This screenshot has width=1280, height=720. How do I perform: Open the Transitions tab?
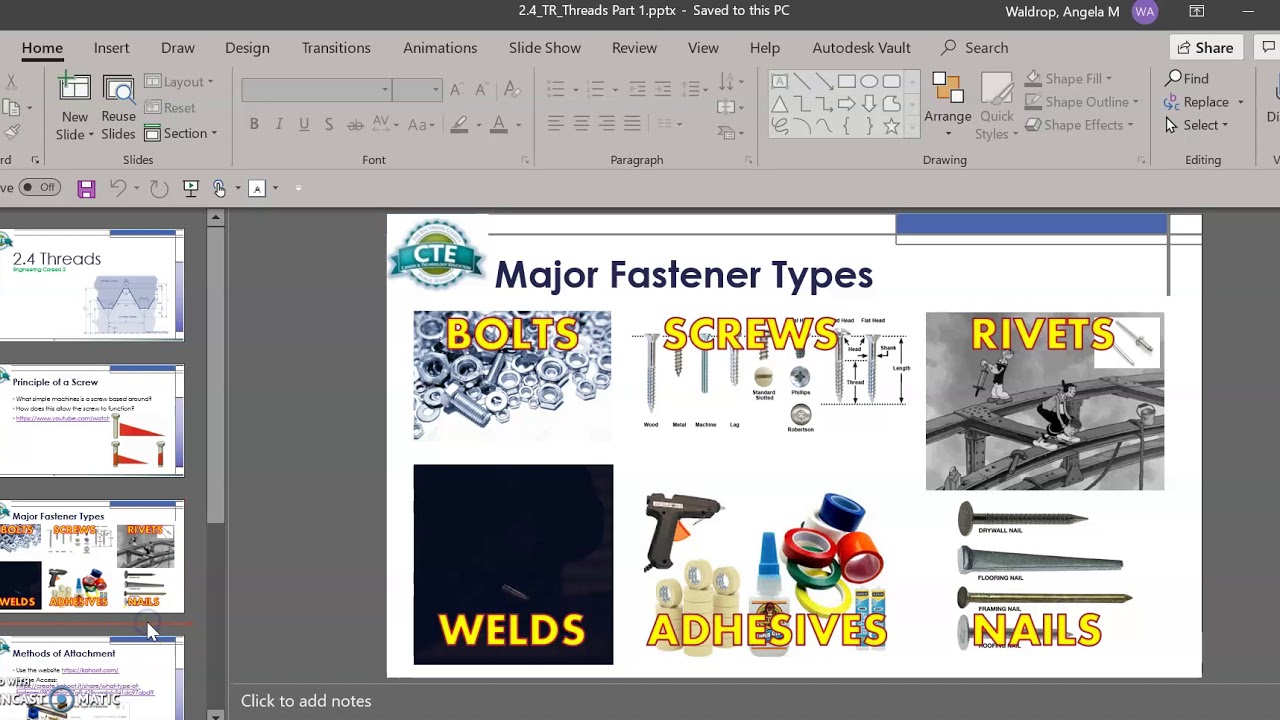pos(336,48)
